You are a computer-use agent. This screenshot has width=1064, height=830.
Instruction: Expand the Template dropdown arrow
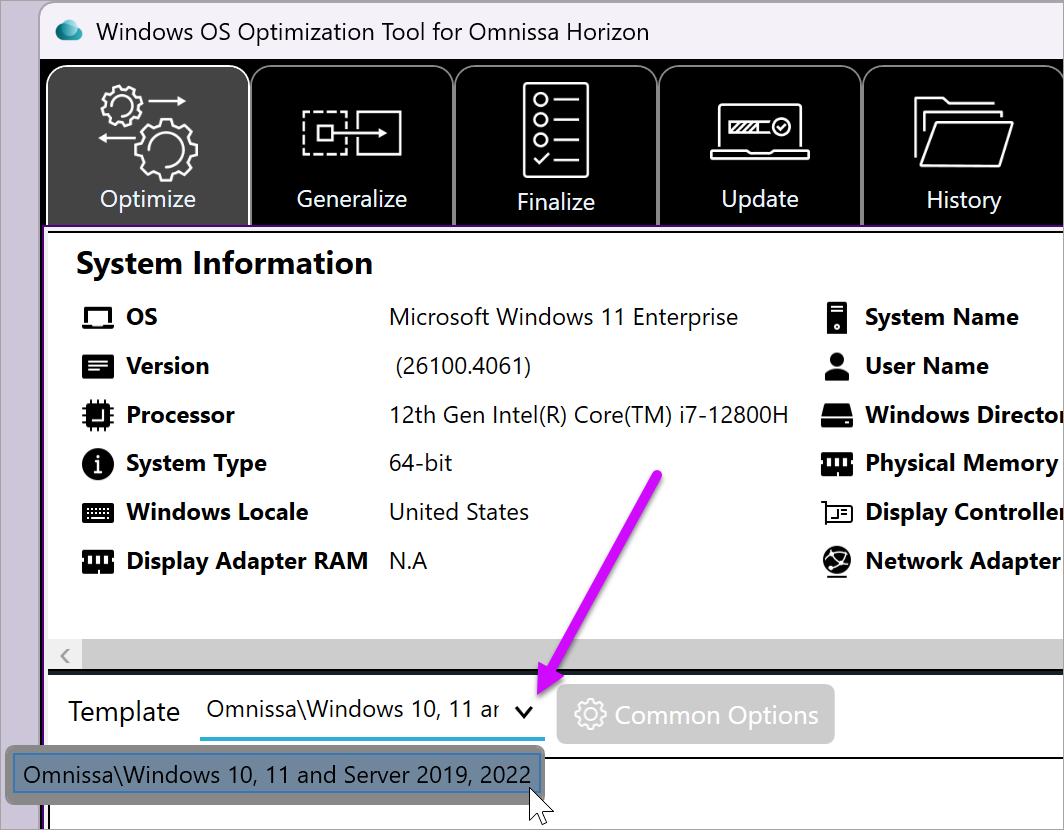(523, 712)
